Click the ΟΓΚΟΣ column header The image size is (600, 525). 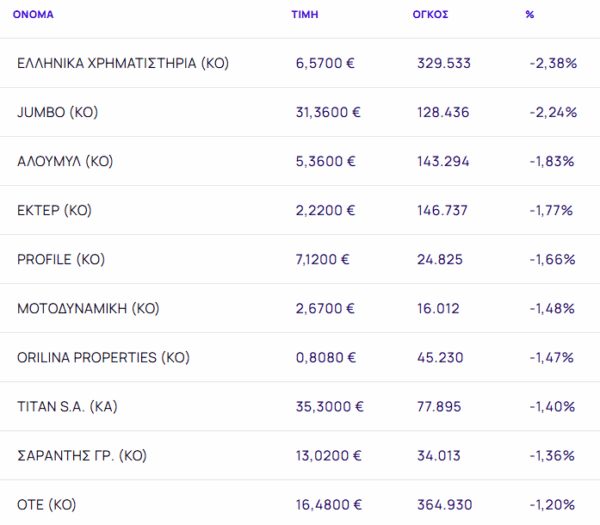(431, 15)
